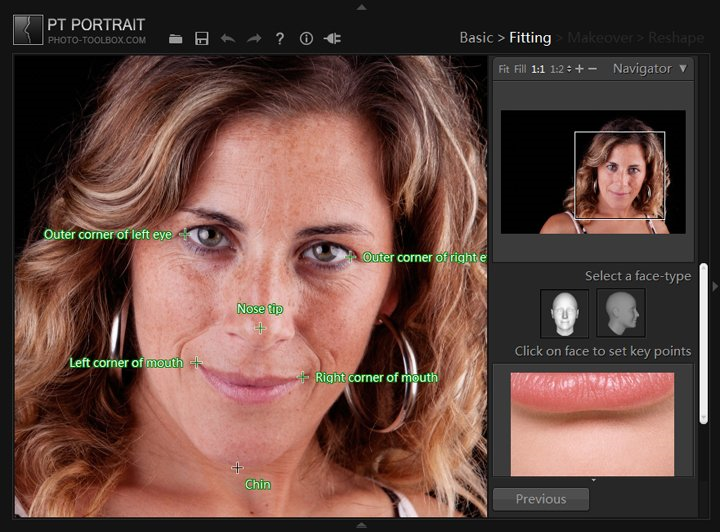Show program info with the circled i icon
This screenshot has width=720, height=532.
point(306,39)
